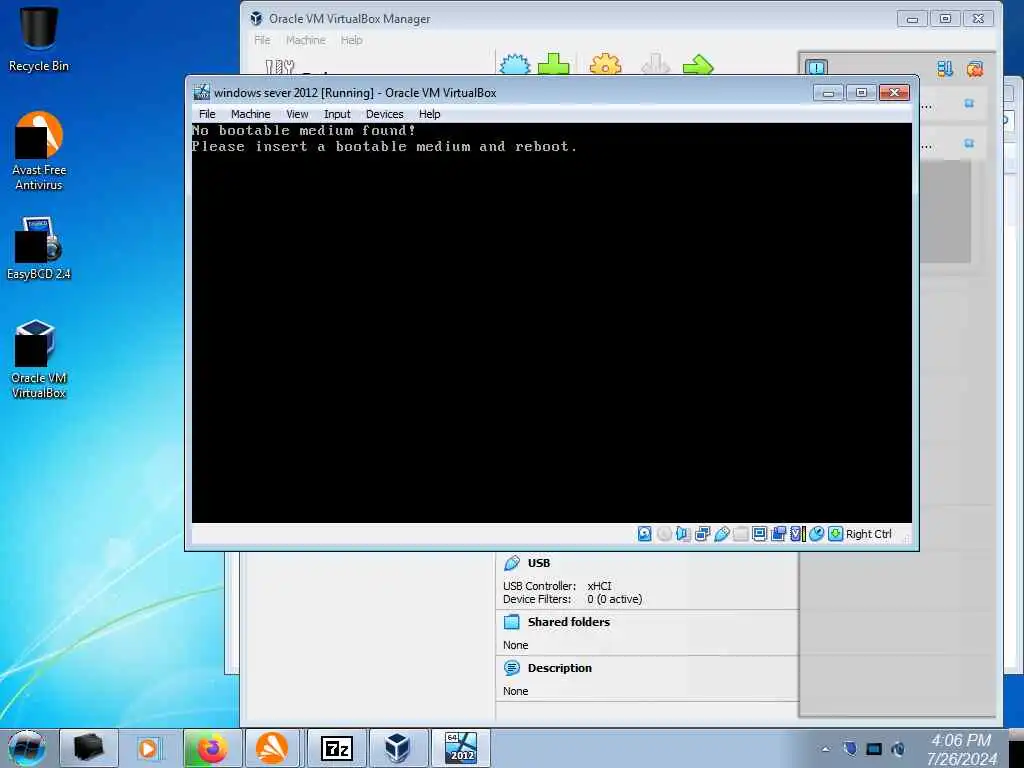This screenshot has height=768, width=1024.
Task: Click the USB Controller xHCI value
Action: pyautogui.click(x=599, y=586)
